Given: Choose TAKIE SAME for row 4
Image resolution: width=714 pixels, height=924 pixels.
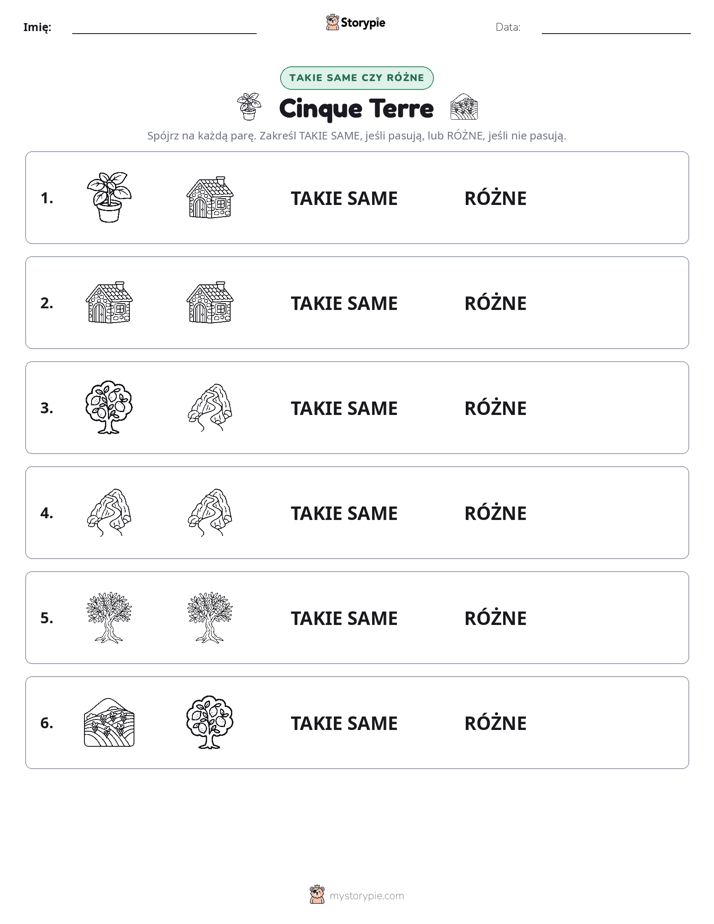Looking at the screenshot, I should [x=344, y=513].
